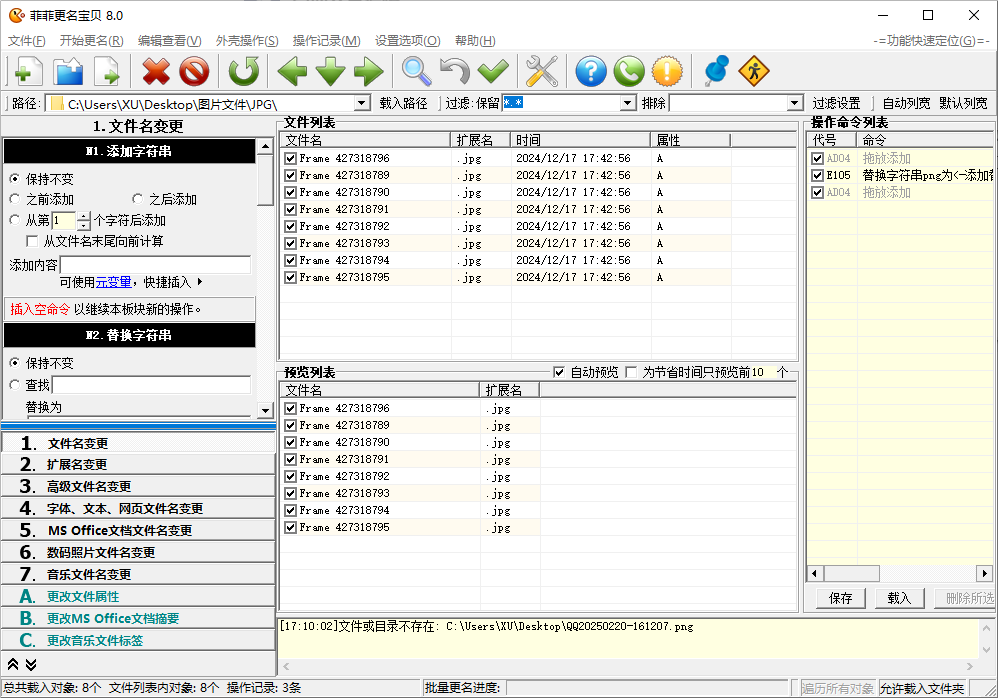Enable the 从文件名末尾向前计算 checkbox
The width and height of the screenshot is (998, 698).
tap(33, 241)
